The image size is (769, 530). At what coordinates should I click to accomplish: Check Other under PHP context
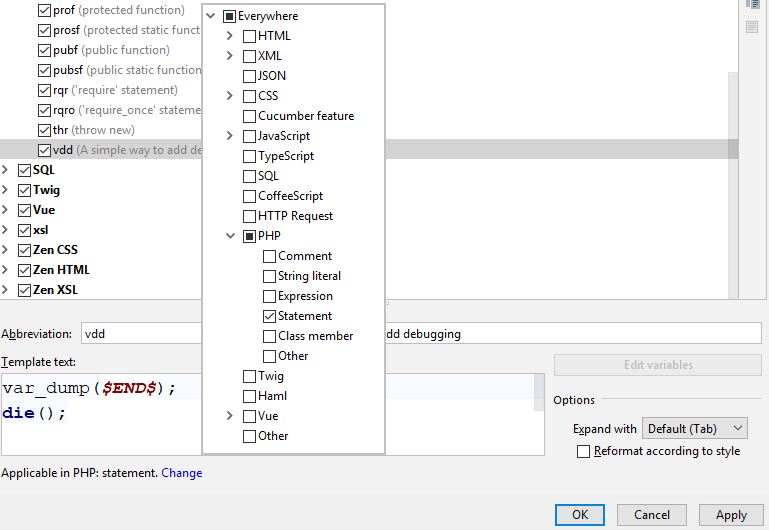269,356
